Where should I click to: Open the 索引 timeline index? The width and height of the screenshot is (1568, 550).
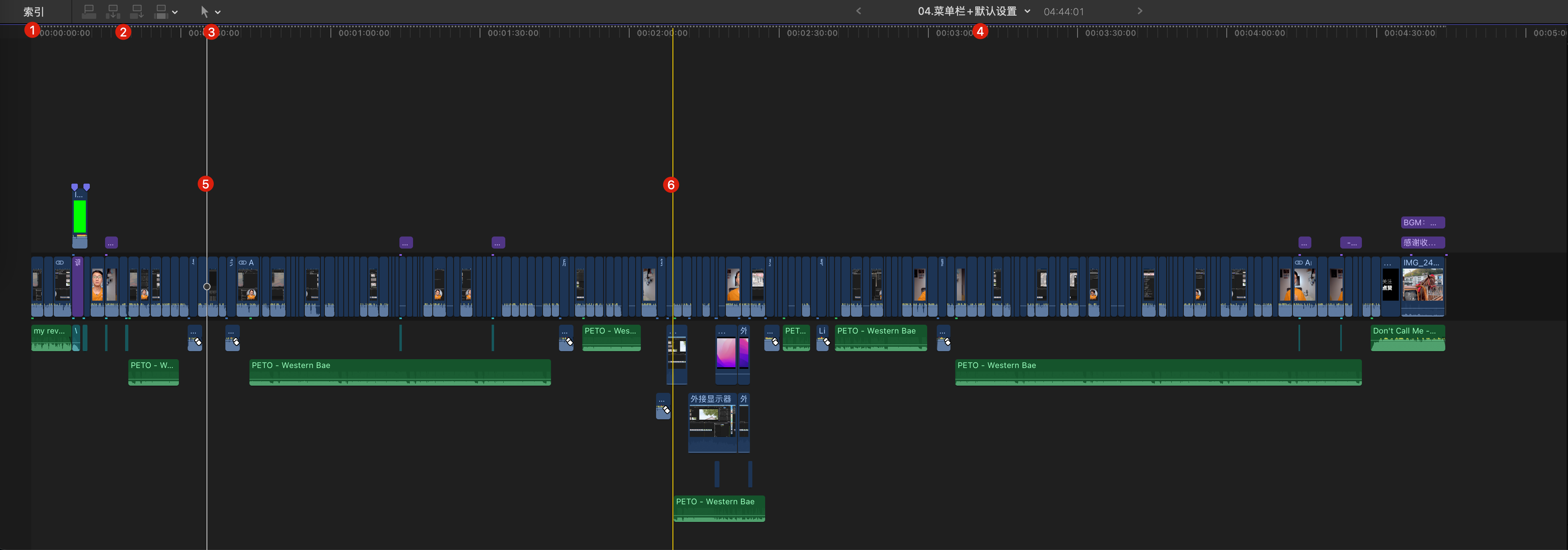point(33,12)
